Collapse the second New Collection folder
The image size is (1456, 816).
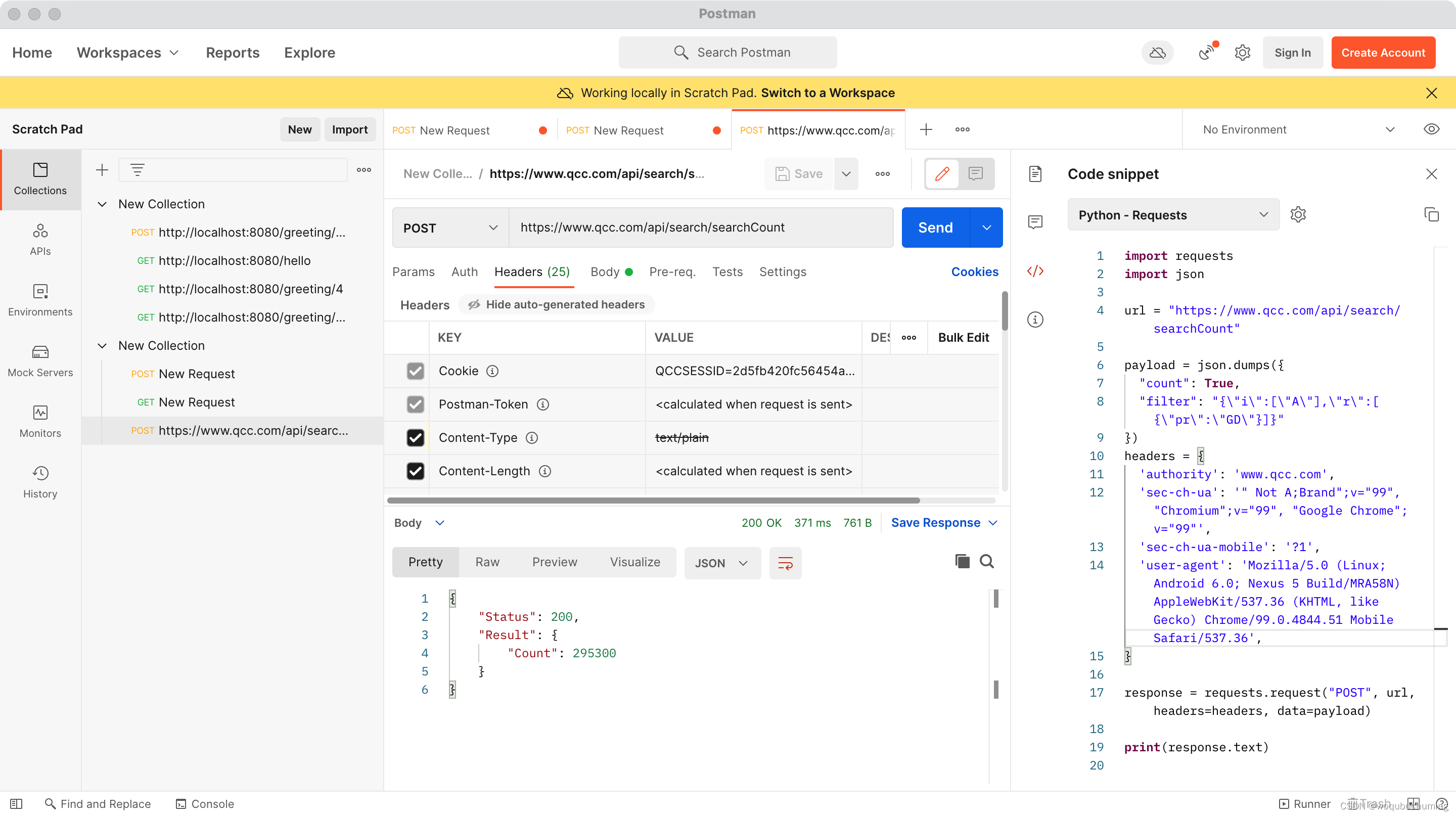point(102,345)
